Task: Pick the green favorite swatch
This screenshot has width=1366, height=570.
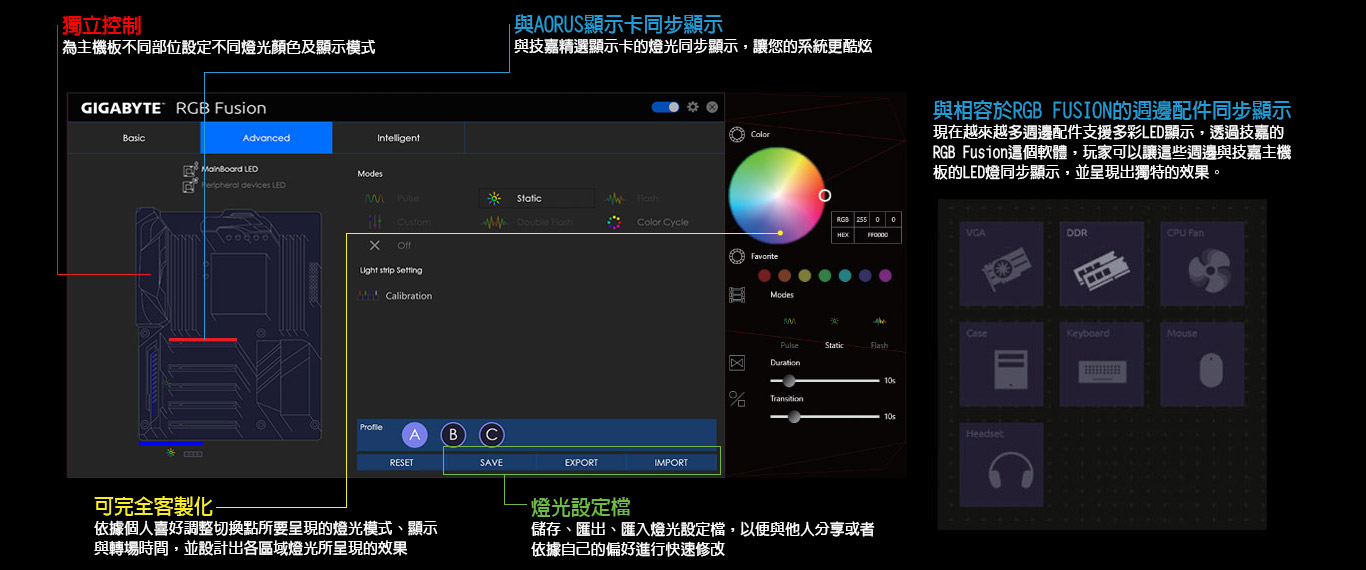Action: tap(824, 276)
